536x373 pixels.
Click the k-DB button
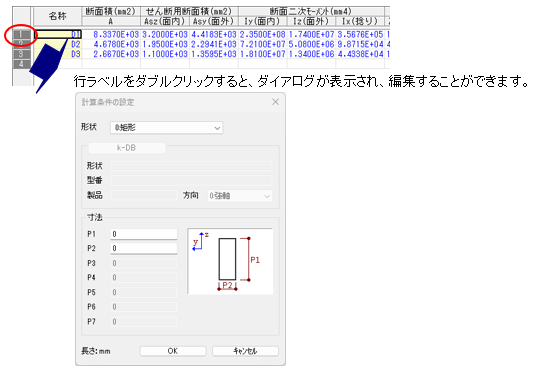tap(127, 148)
